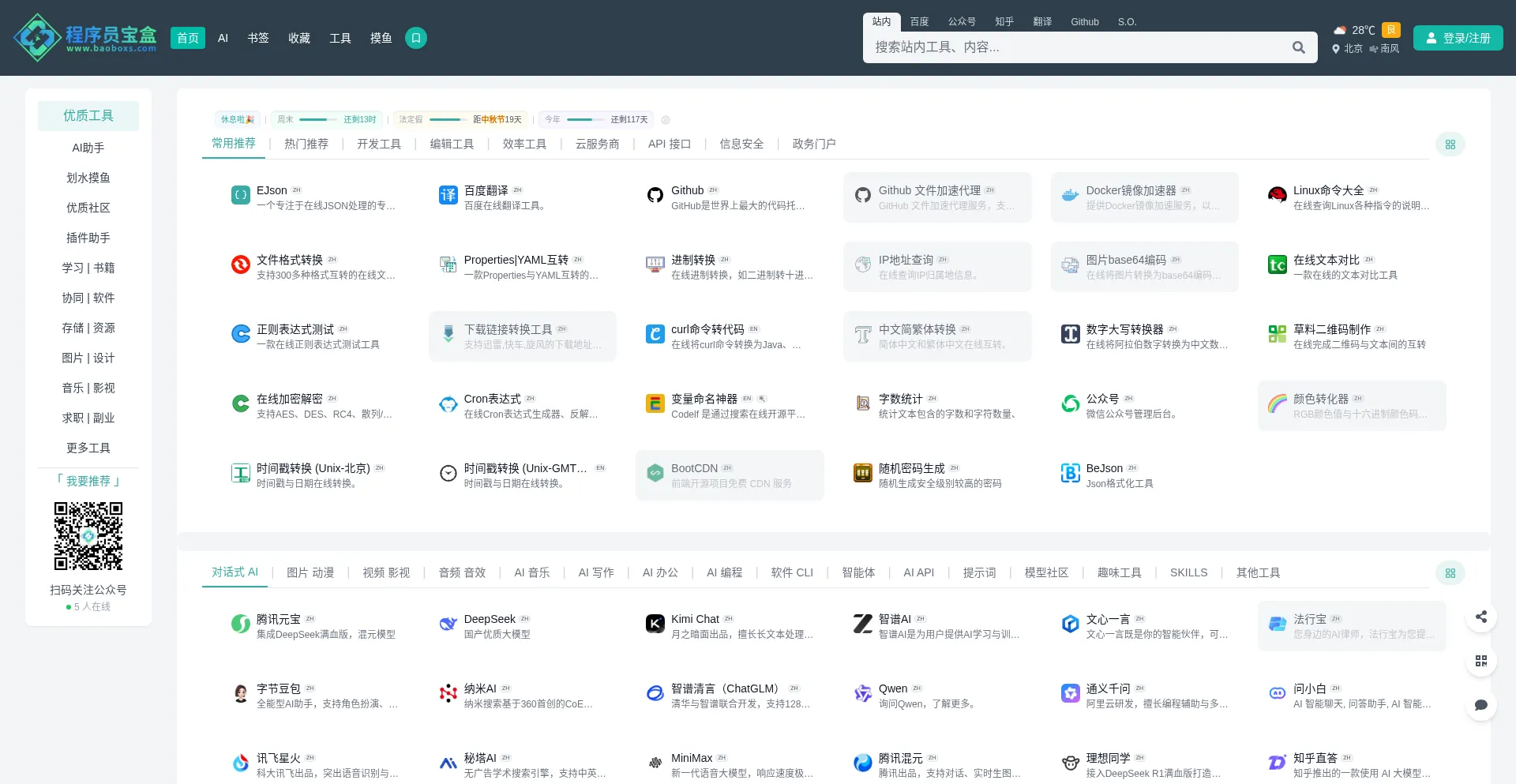Click the sidebar WeChat QR code image

click(88, 536)
